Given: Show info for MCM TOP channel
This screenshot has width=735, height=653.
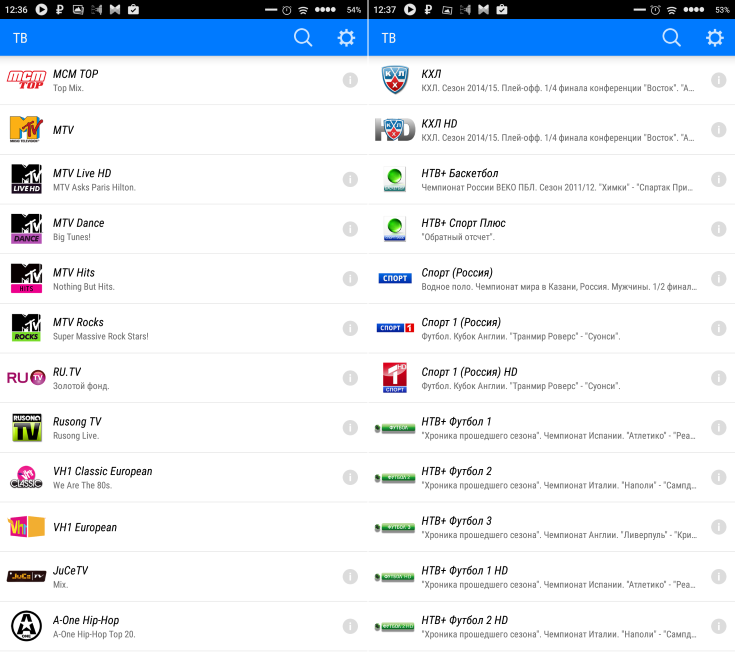Looking at the screenshot, I should (350, 80).
